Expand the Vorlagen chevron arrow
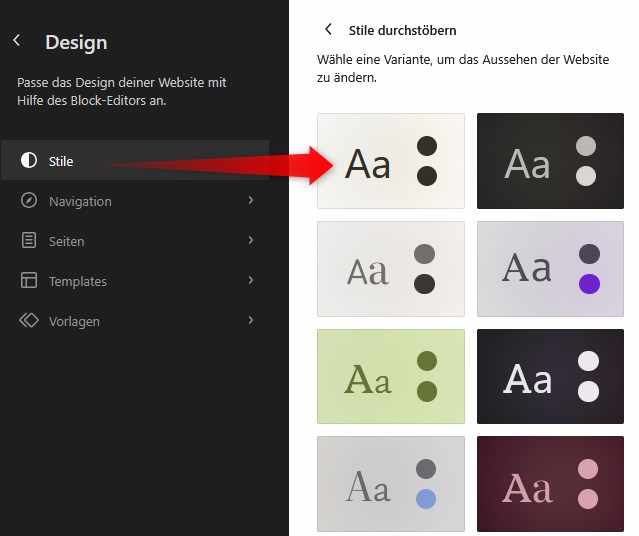 (x=251, y=320)
